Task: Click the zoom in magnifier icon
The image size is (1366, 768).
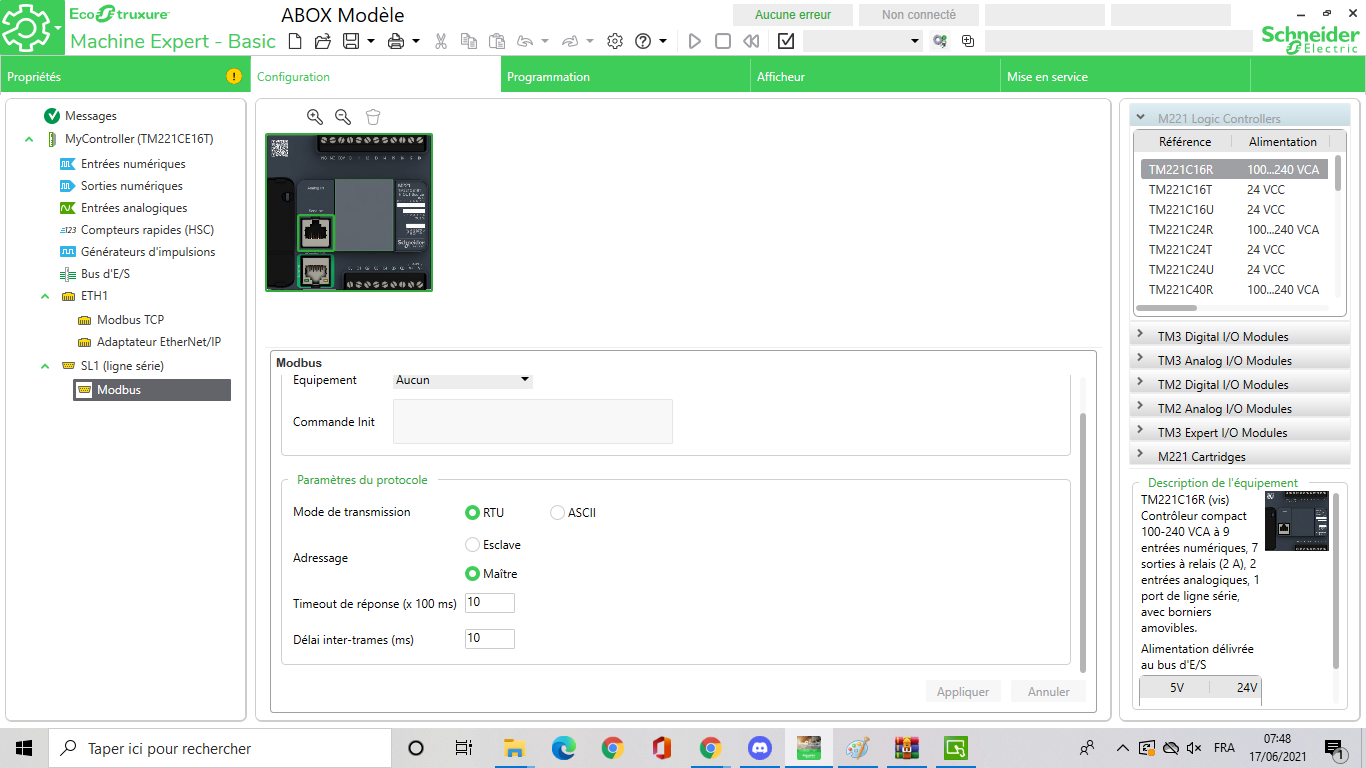Action: [315, 117]
